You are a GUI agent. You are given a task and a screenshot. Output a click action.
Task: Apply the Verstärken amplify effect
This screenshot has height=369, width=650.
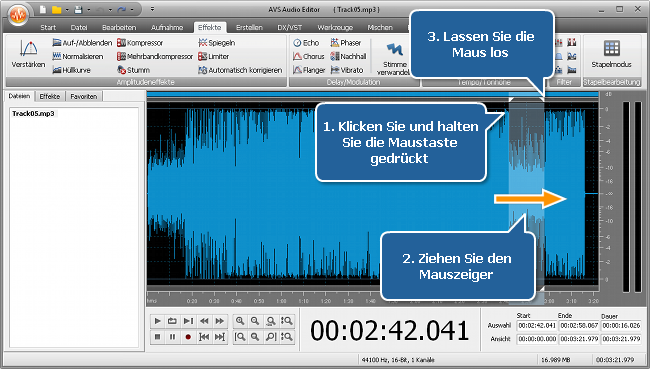coord(28,54)
